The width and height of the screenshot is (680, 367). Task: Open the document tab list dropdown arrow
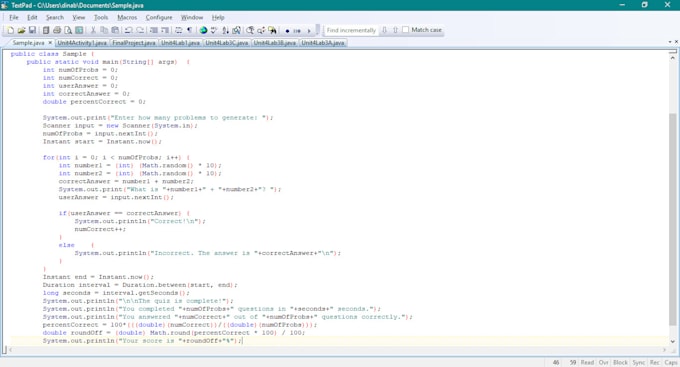(x=670, y=42)
